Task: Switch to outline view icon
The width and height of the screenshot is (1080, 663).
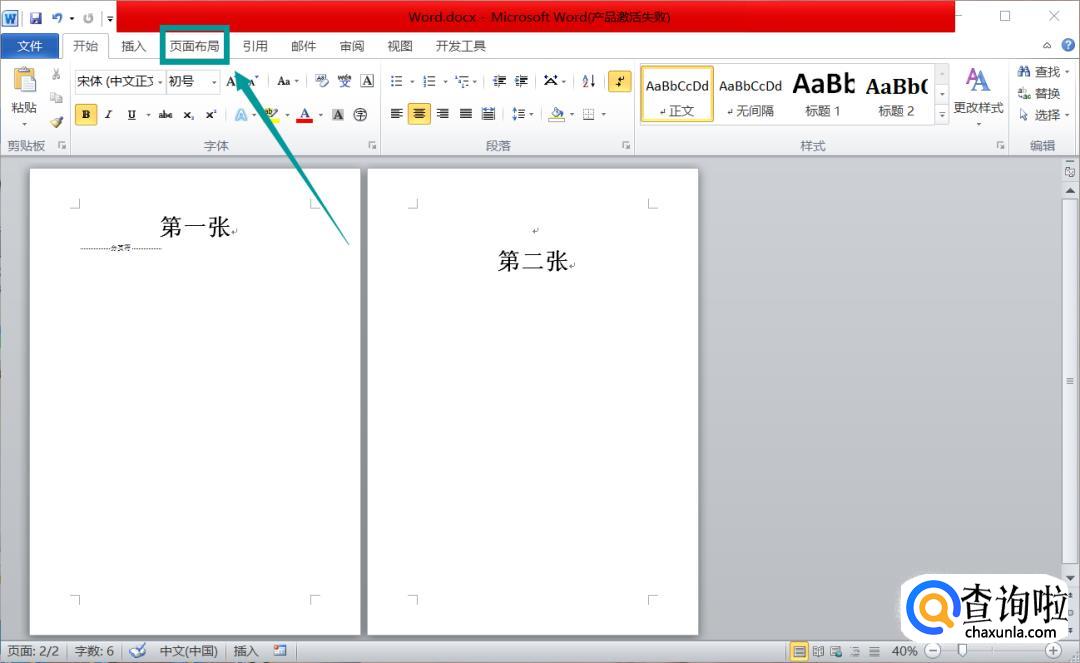Action: (855, 651)
